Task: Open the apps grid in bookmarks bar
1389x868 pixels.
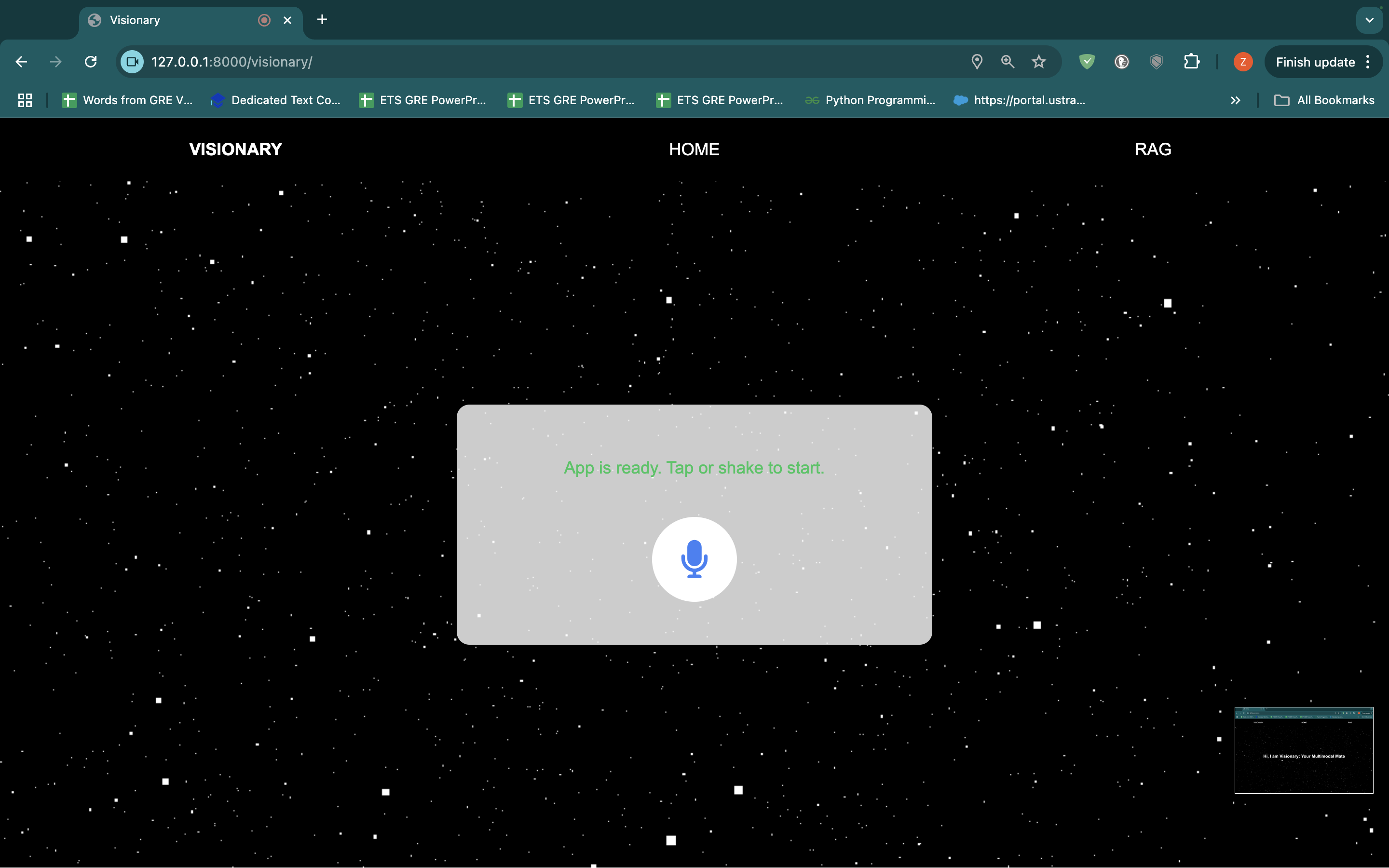Action: point(25,100)
